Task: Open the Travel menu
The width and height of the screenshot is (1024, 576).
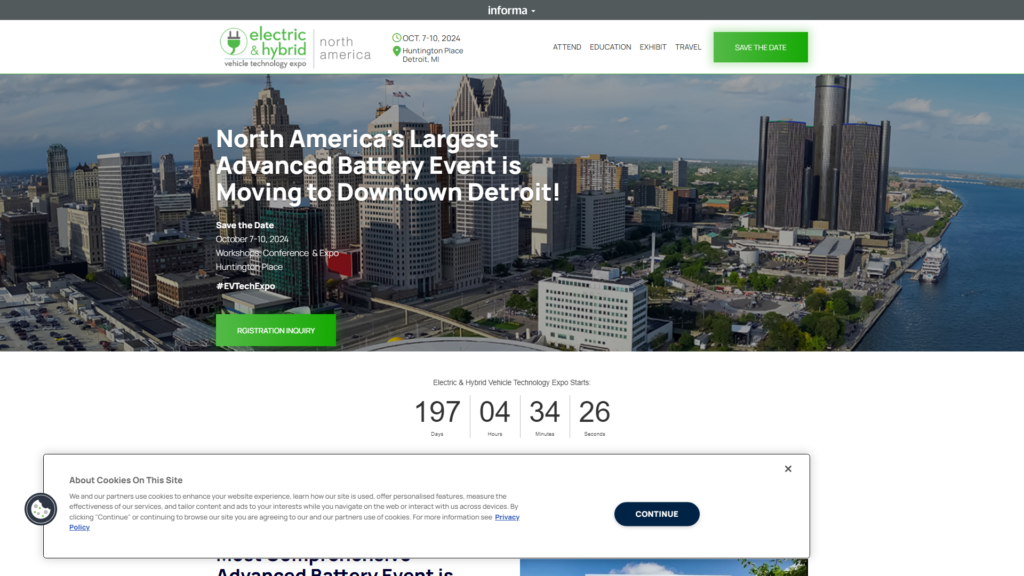Action: 688,47
